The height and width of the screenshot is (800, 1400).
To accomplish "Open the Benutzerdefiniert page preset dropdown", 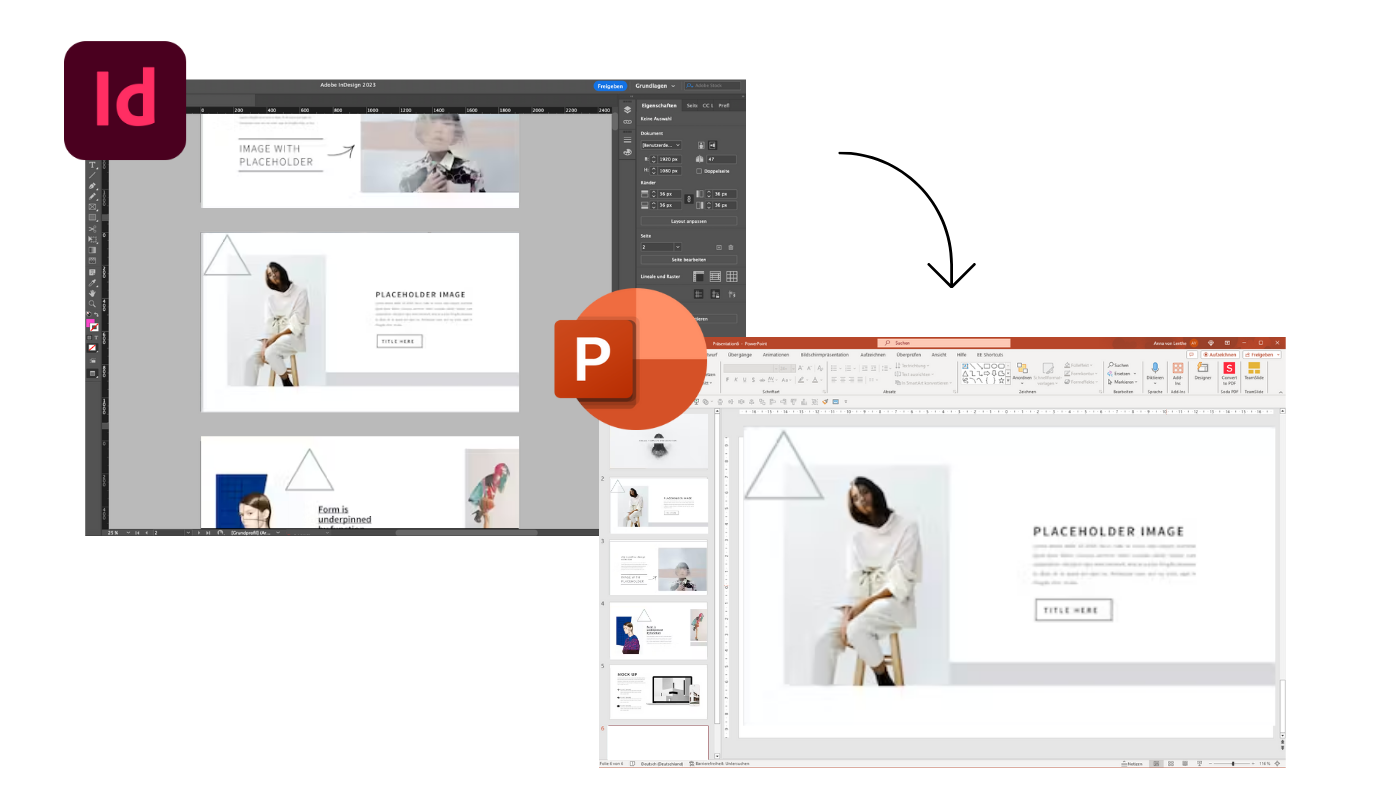I will point(661,145).
